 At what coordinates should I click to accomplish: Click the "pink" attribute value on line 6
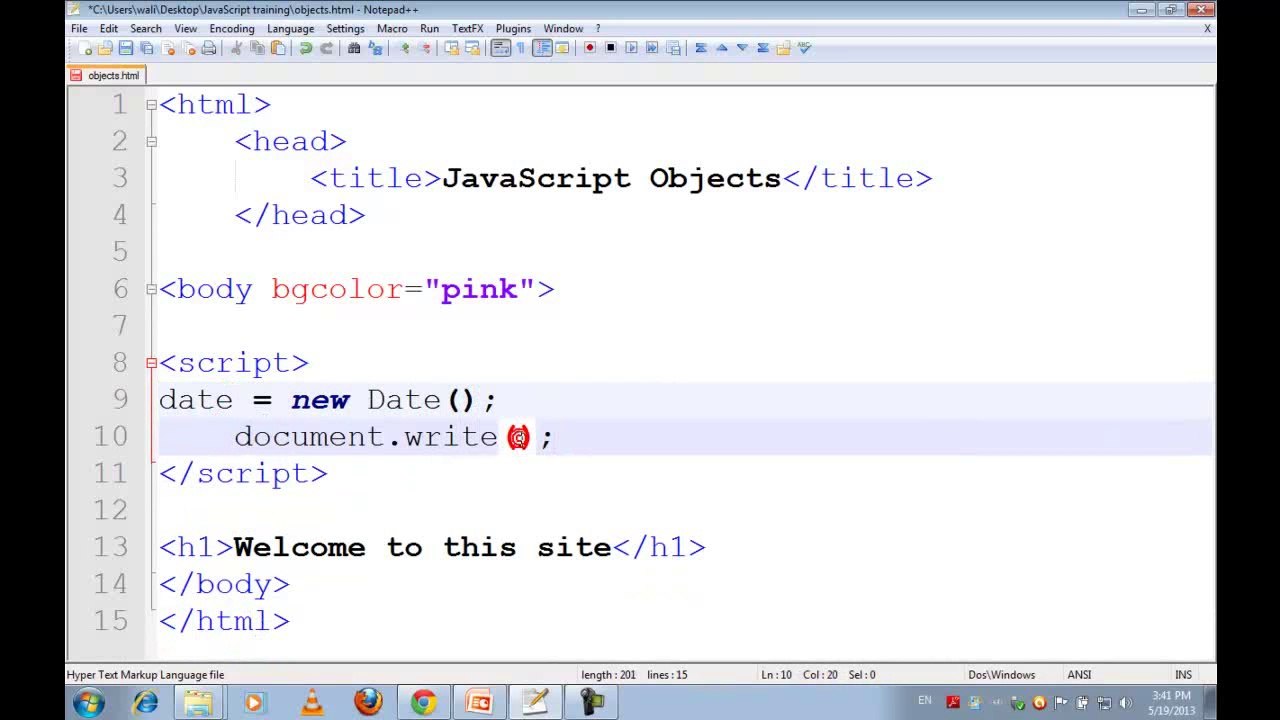(479, 289)
